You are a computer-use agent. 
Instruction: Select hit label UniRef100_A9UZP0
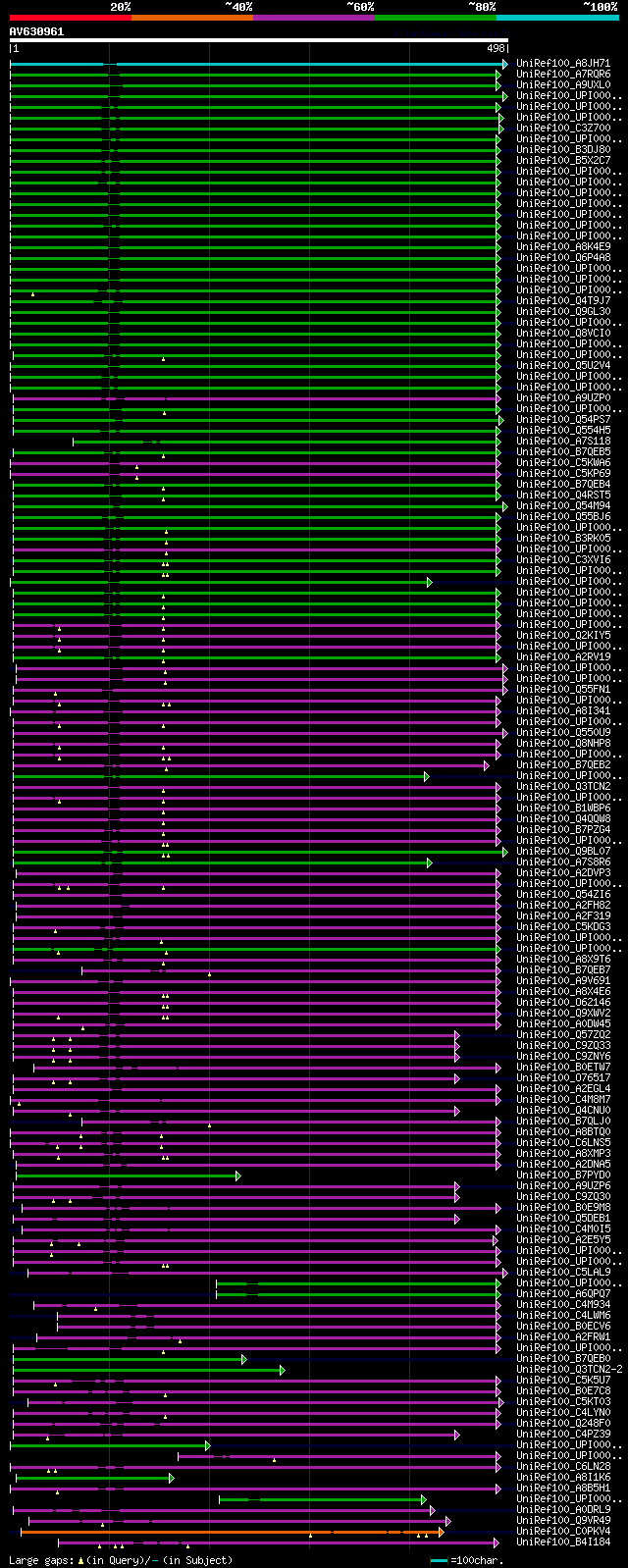click(563, 398)
